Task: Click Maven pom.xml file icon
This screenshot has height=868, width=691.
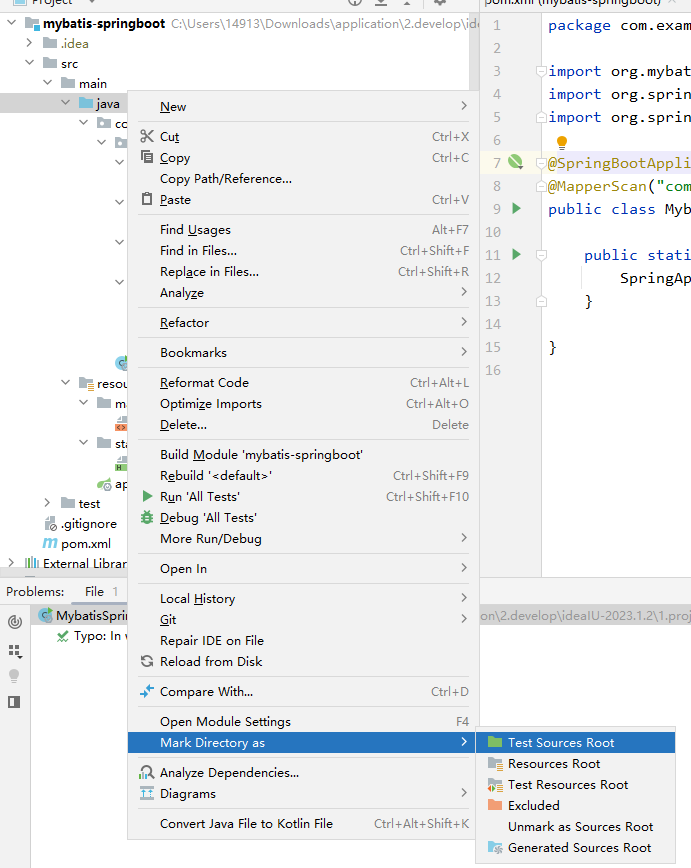Action: tap(50, 543)
